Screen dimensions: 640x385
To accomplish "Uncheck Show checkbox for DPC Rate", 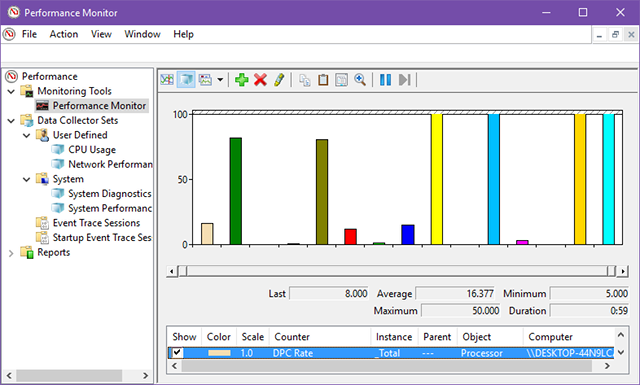I will point(177,352).
